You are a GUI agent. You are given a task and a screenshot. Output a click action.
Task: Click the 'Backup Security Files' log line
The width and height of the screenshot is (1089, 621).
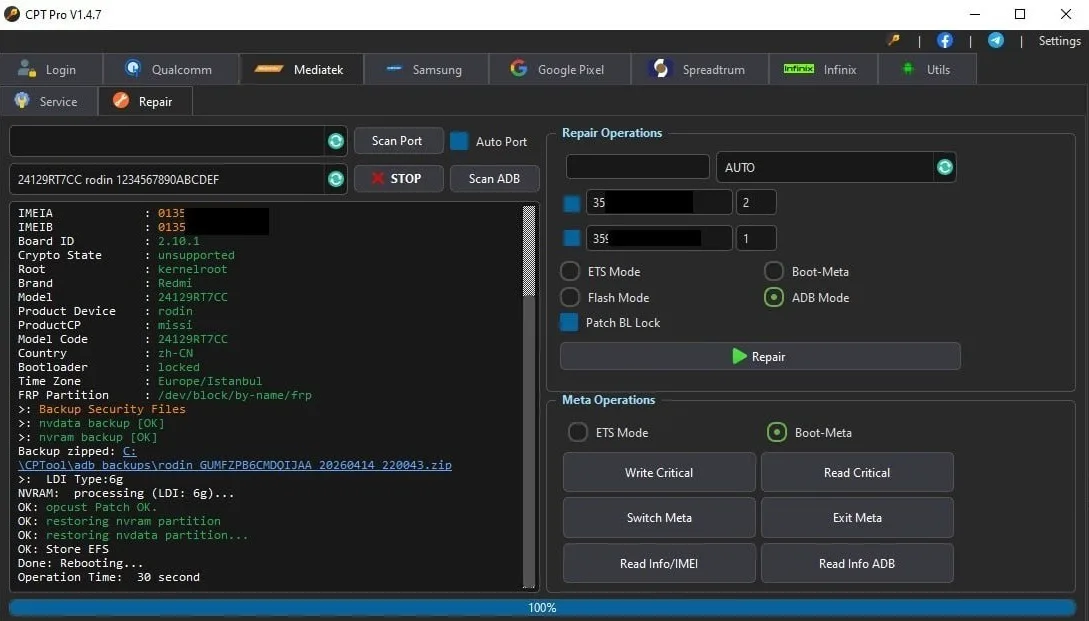click(x=112, y=409)
